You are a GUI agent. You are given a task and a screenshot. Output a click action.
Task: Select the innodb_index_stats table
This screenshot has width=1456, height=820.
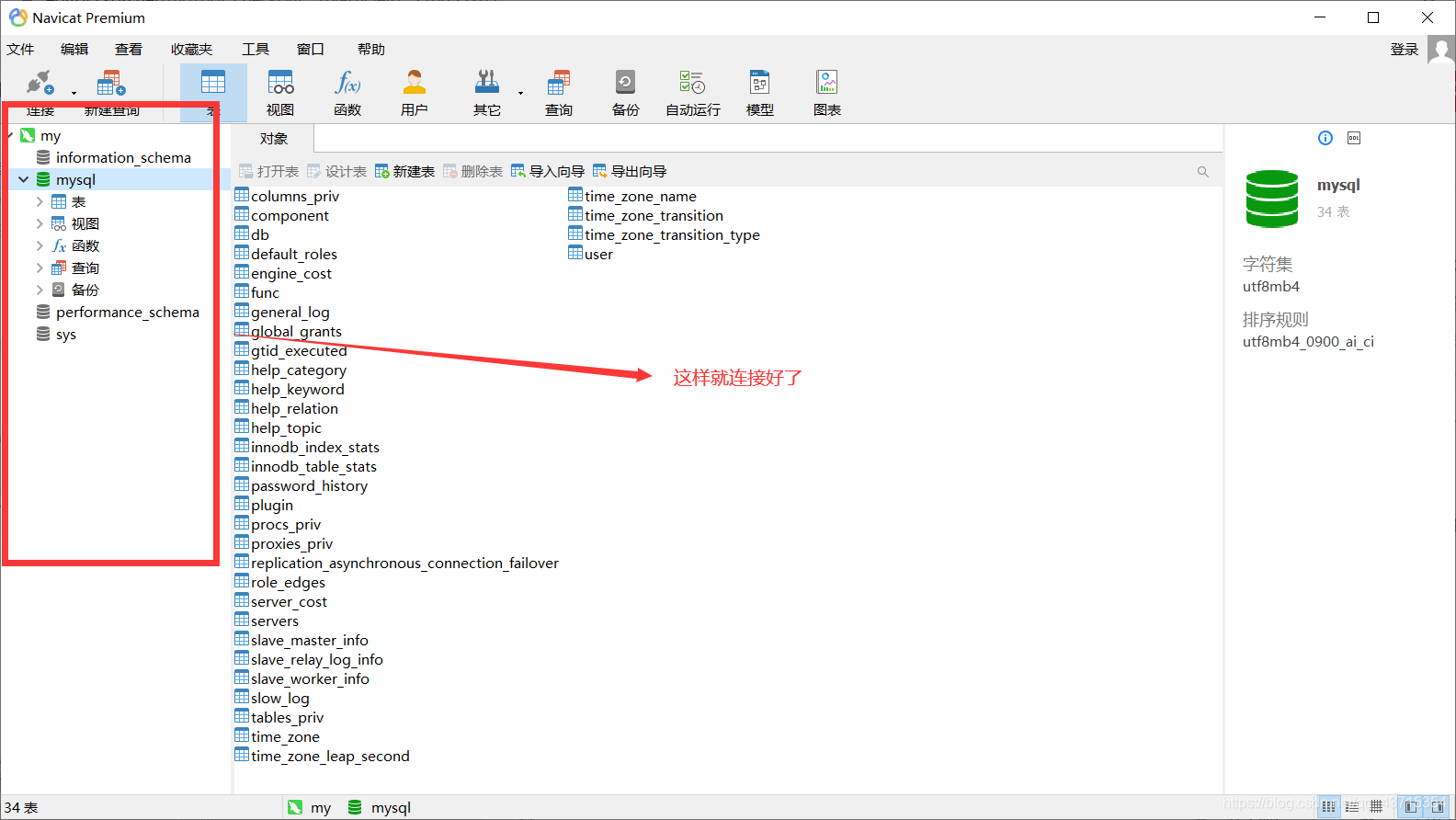315,447
